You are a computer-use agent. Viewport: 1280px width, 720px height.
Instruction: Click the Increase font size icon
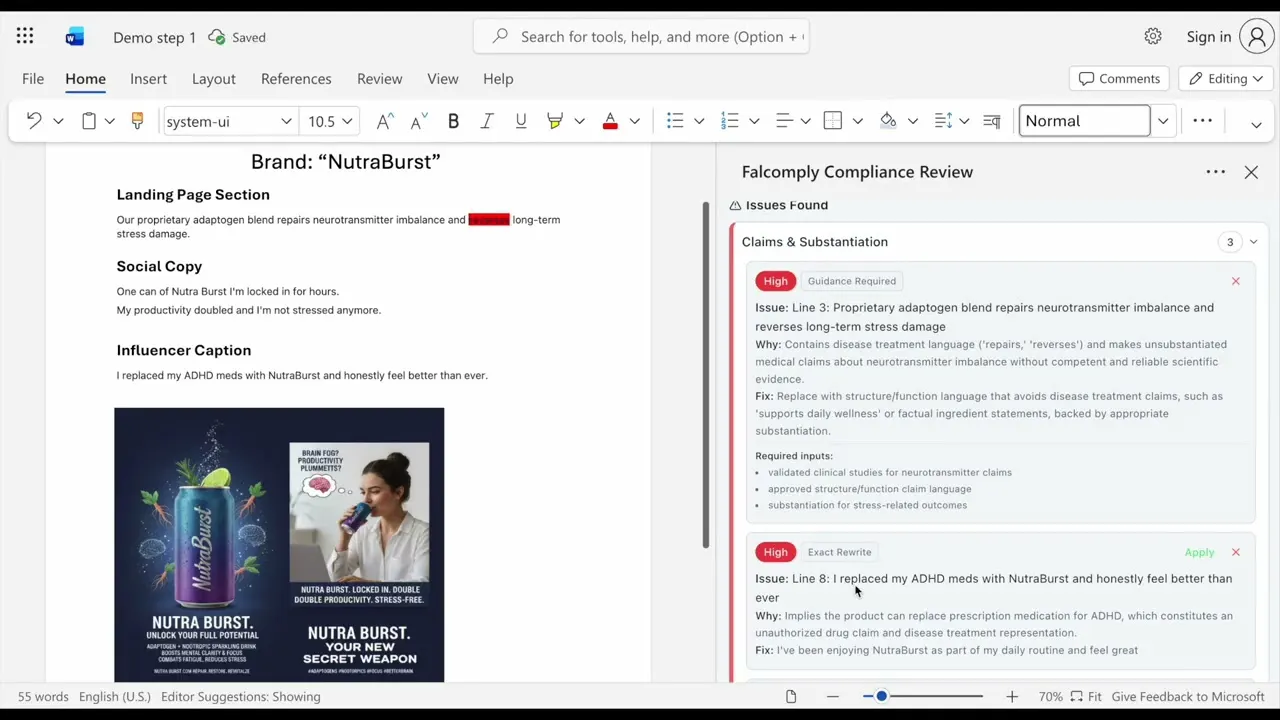384,121
